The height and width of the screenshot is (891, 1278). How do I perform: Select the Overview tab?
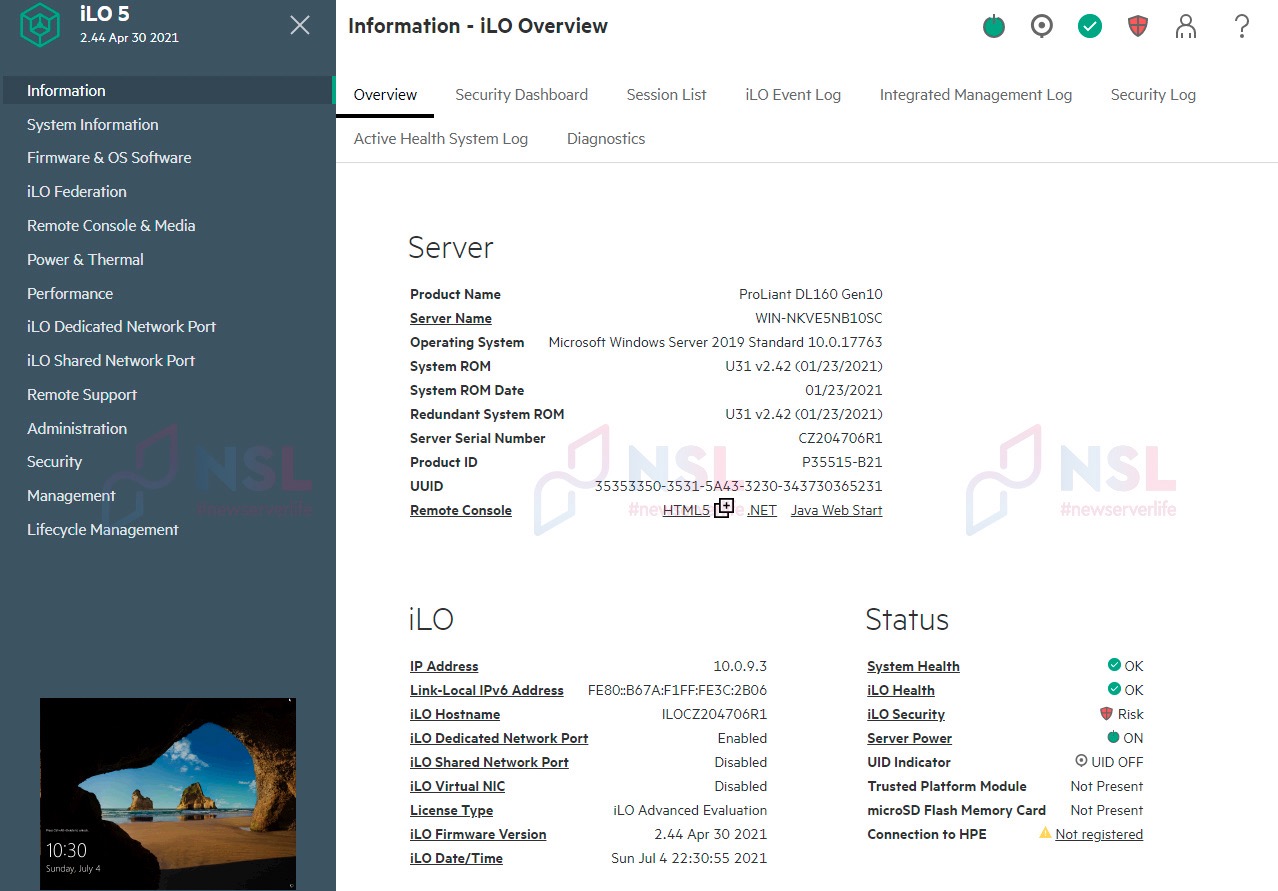tap(385, 95)
